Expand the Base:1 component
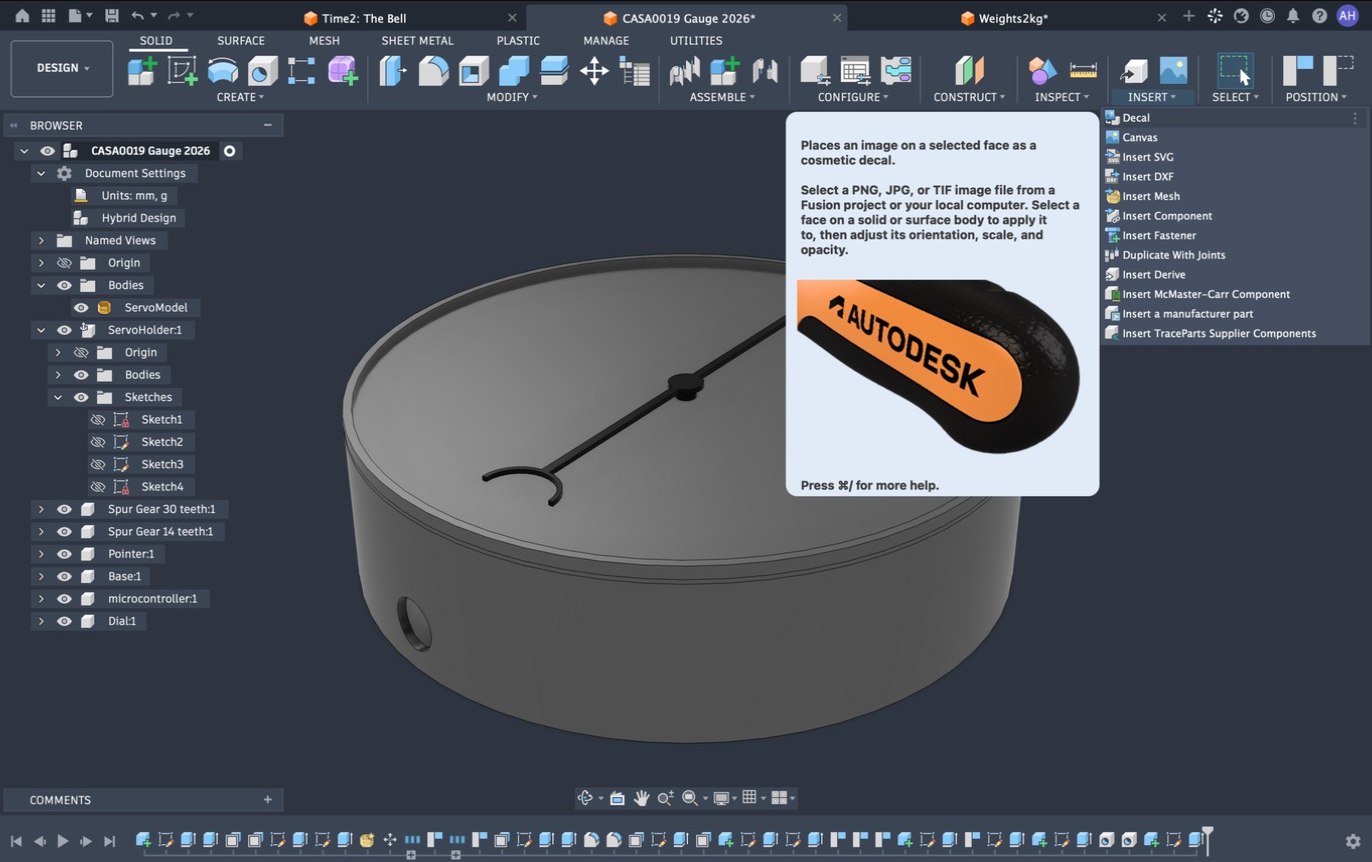This screenshot has height=862, width=1372. (x=41, y=576)
